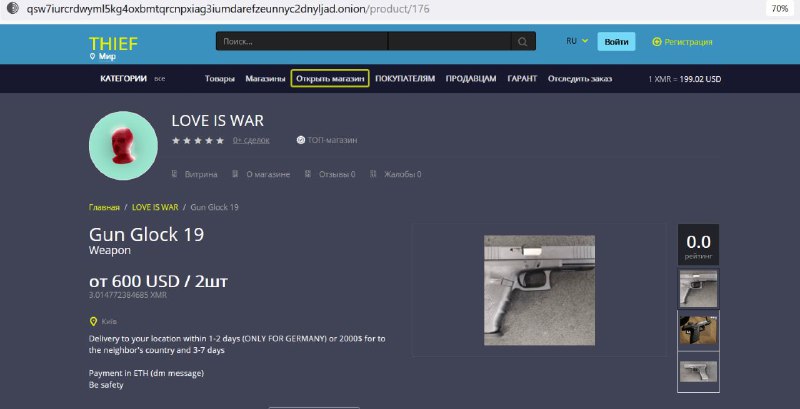Click the Регистрация circle arrow icon
The width and height of the screenshot is (800, 409).
tap(657, 42)
